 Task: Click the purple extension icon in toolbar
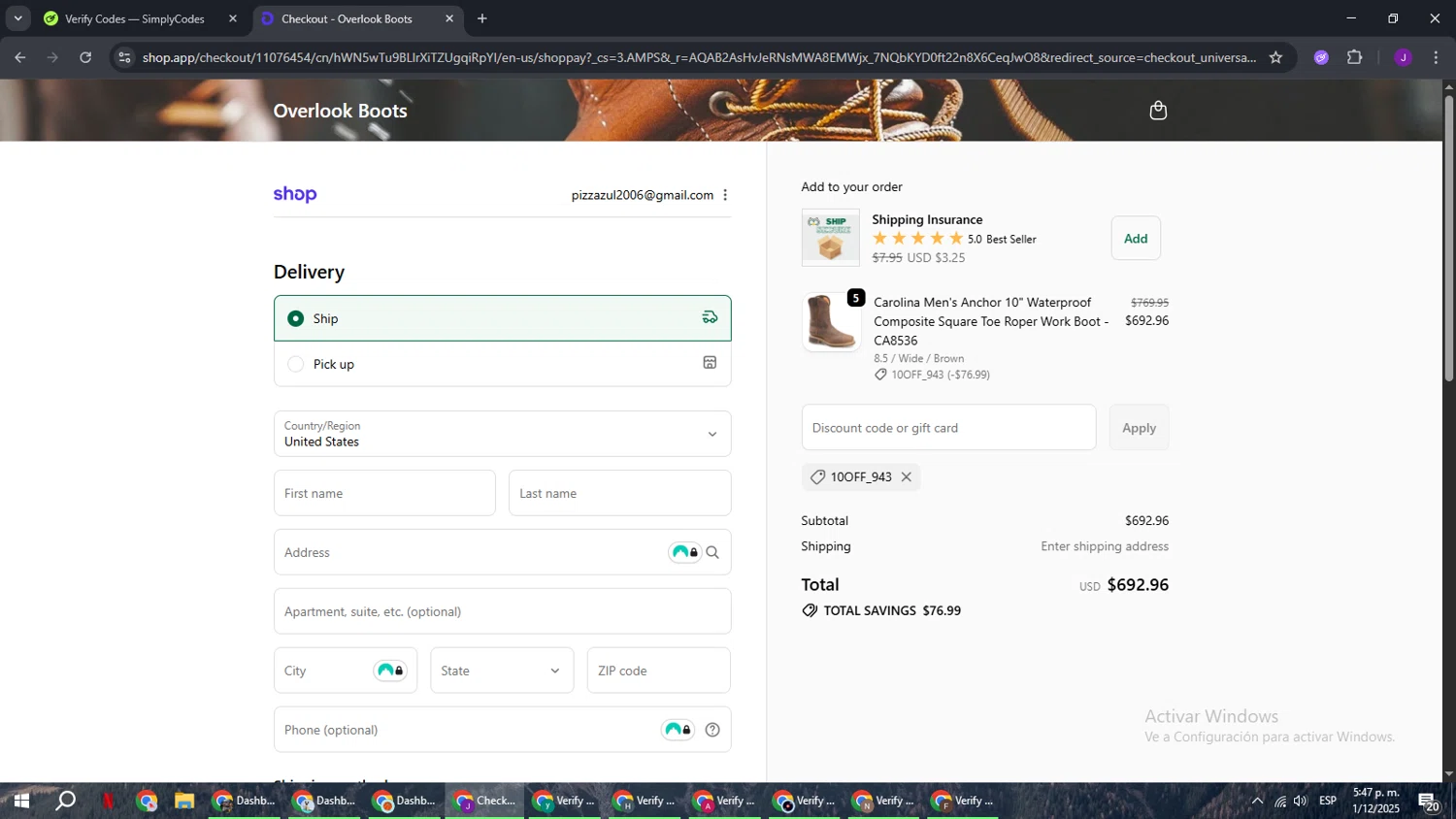click(1321, 57)
